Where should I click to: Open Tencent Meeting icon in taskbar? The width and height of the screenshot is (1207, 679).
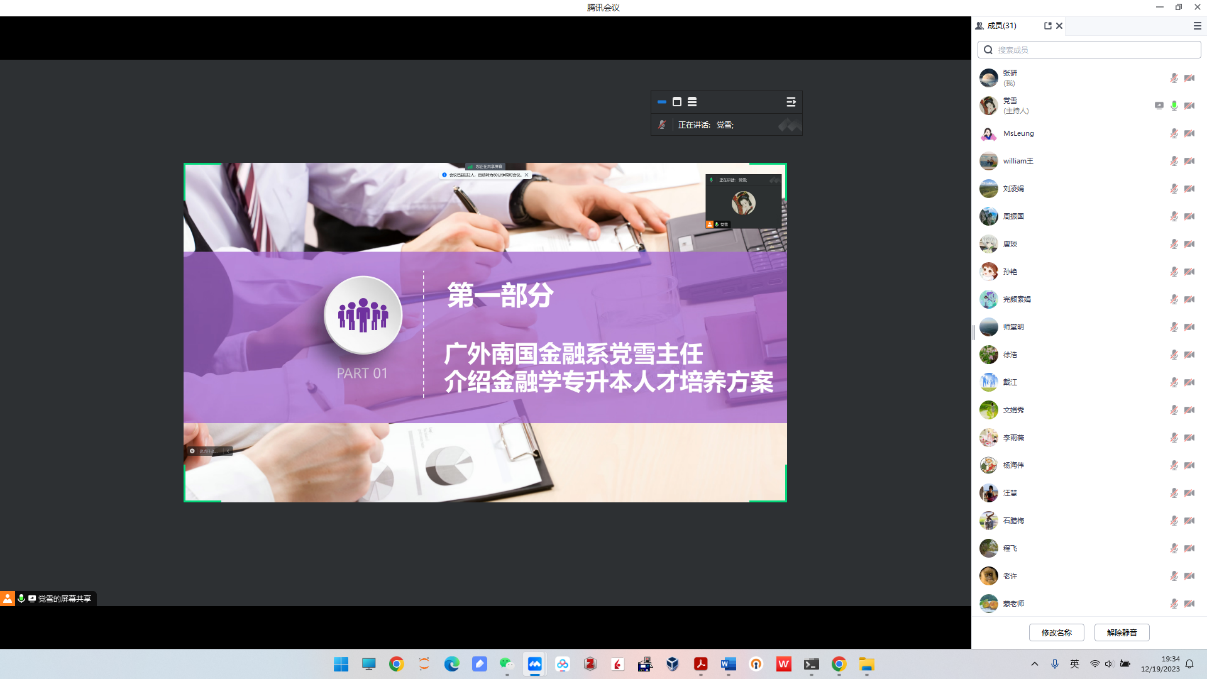(535, 664)
